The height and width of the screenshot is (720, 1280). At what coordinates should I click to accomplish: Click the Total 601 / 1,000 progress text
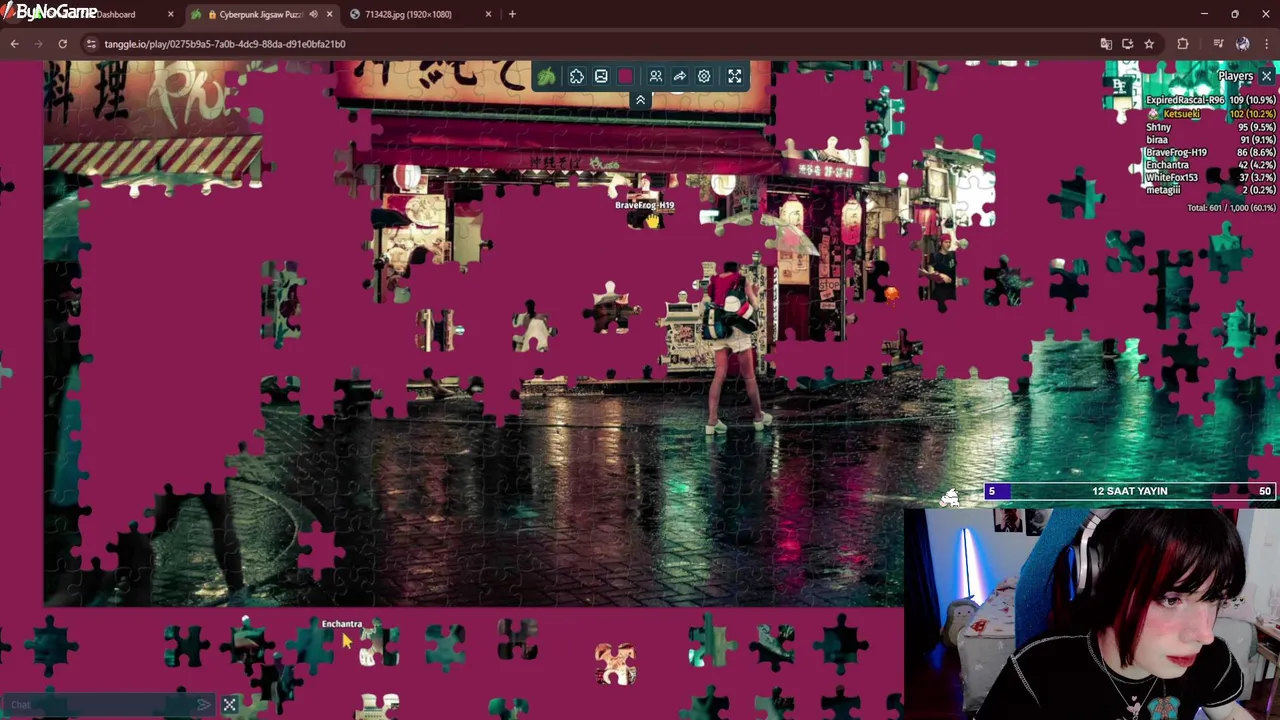tap(1231, 208)
